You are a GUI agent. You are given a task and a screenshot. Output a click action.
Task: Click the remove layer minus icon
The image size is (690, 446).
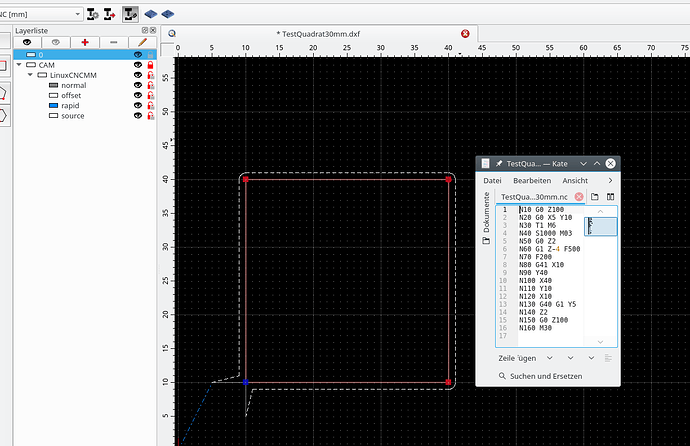point(113,43)
